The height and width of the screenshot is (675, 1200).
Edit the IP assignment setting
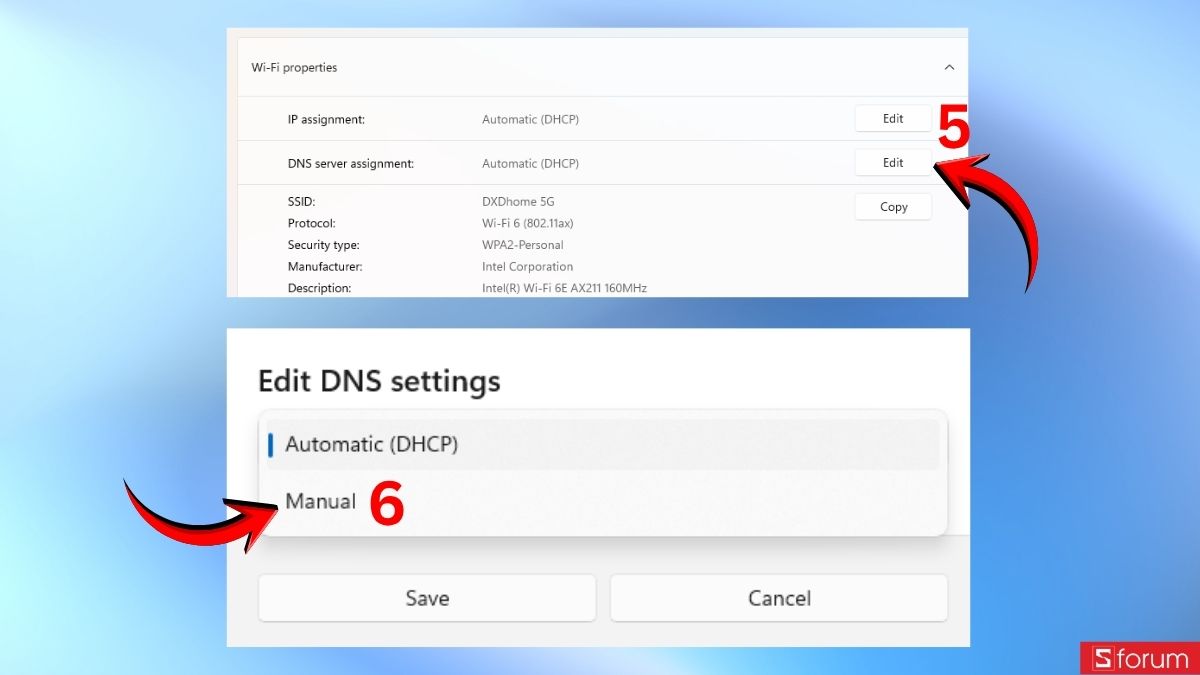tap(893, 119)
